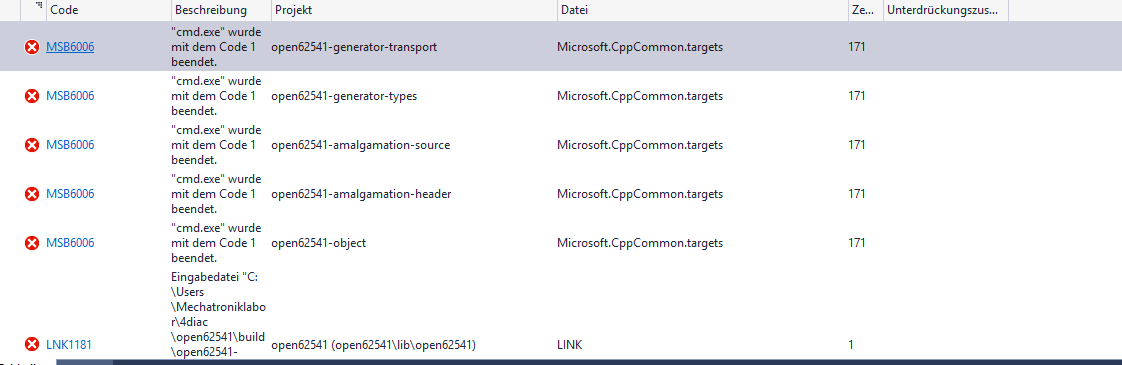
Task: Open MSB6006 link for open62541-generator-types
Action: [70, 96]
